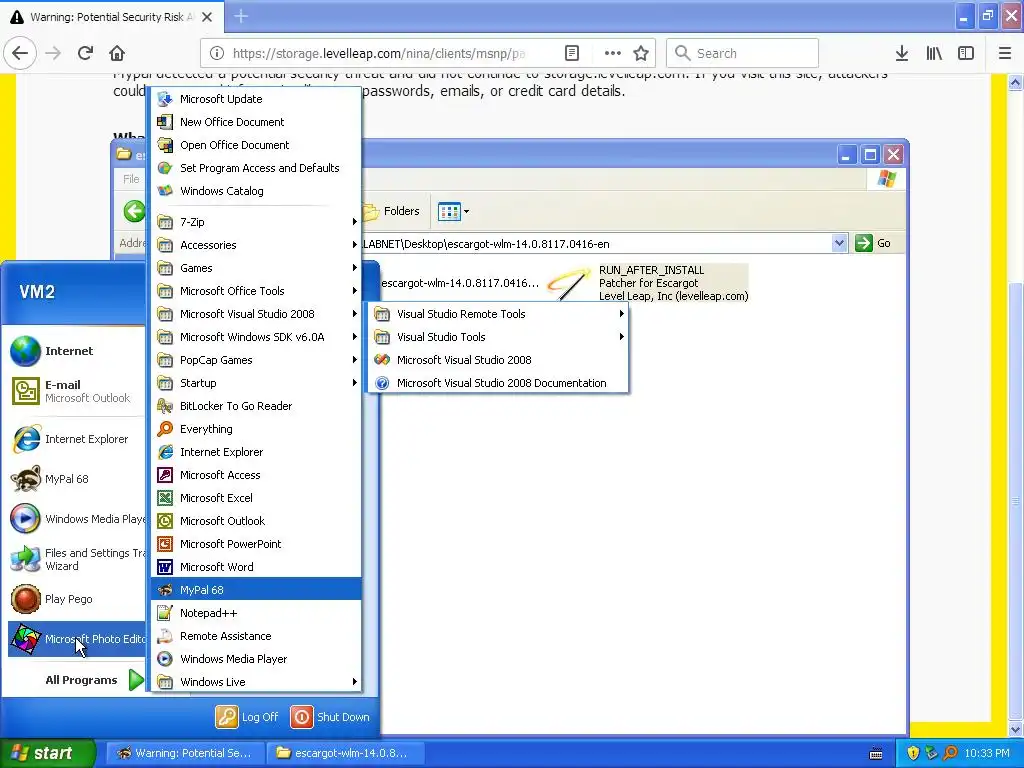
Task: Click the Windows start button
Action: pyautogui.click(x=47, y=753)
